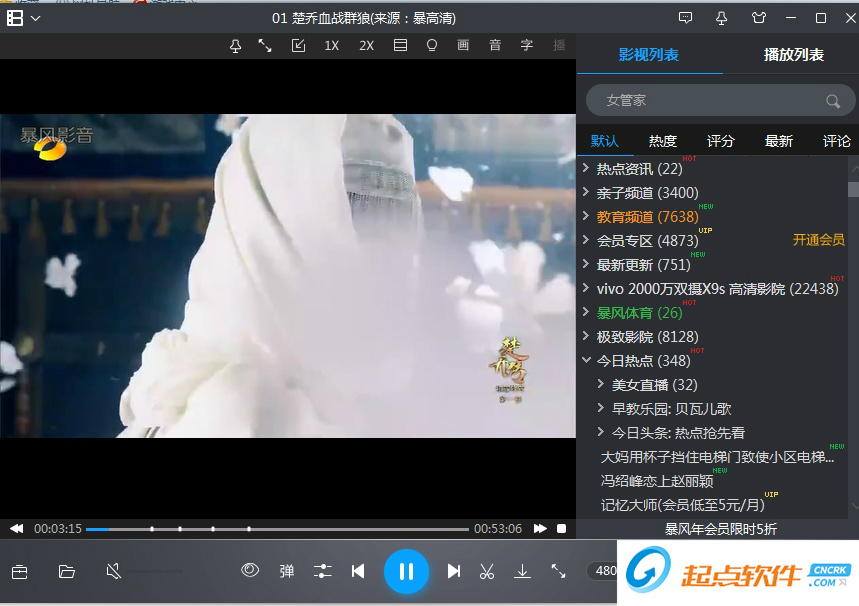Click the theater layout icon in video toolbar

(x=400, y=45)
